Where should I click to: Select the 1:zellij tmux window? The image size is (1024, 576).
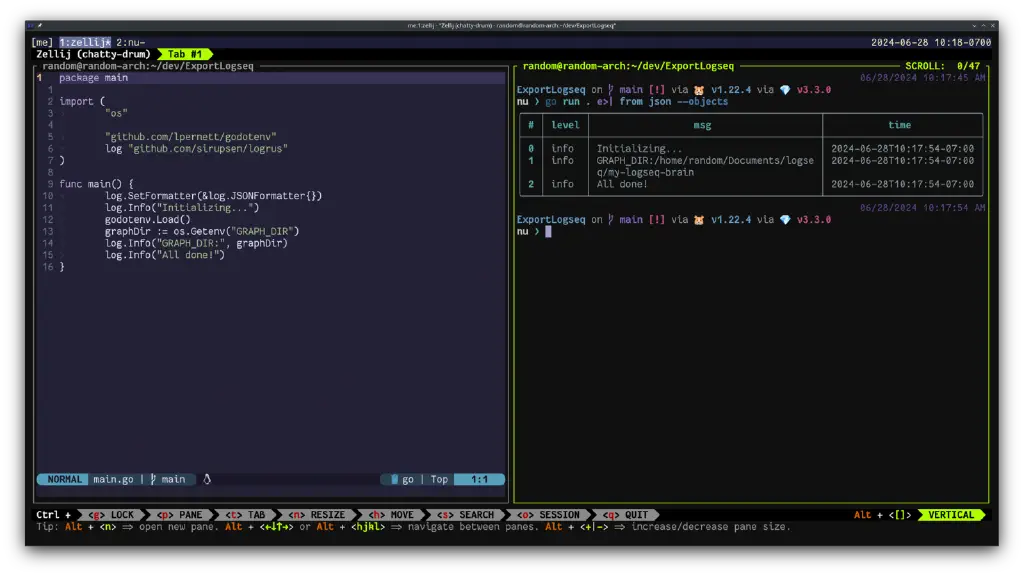85,42
